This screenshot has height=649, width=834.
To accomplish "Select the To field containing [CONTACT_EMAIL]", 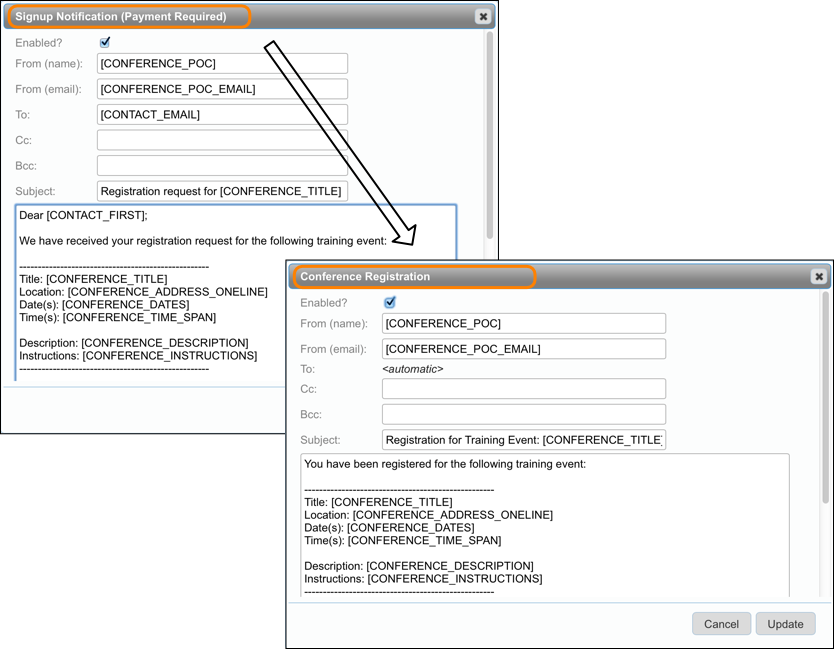I will coord(222,115).
